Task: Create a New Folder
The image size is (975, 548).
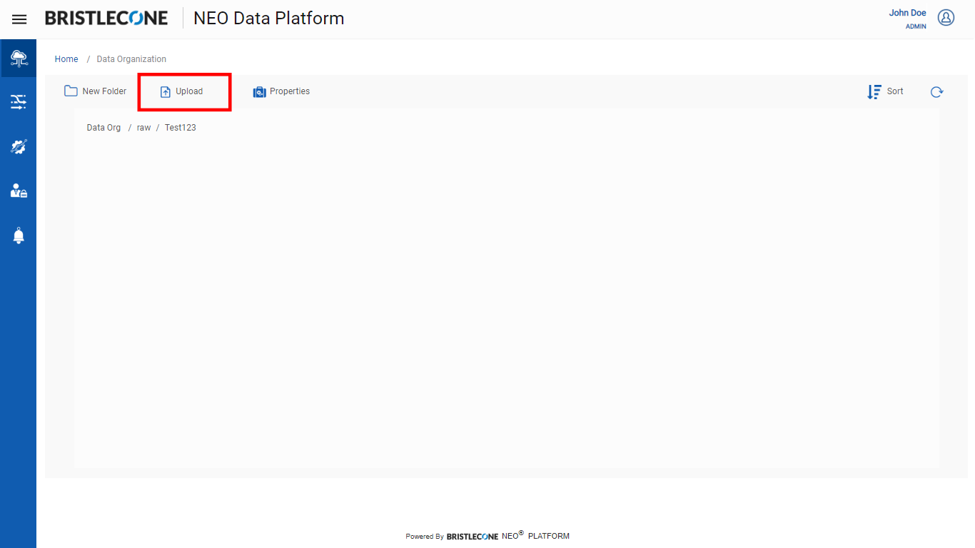Action: 95,91
